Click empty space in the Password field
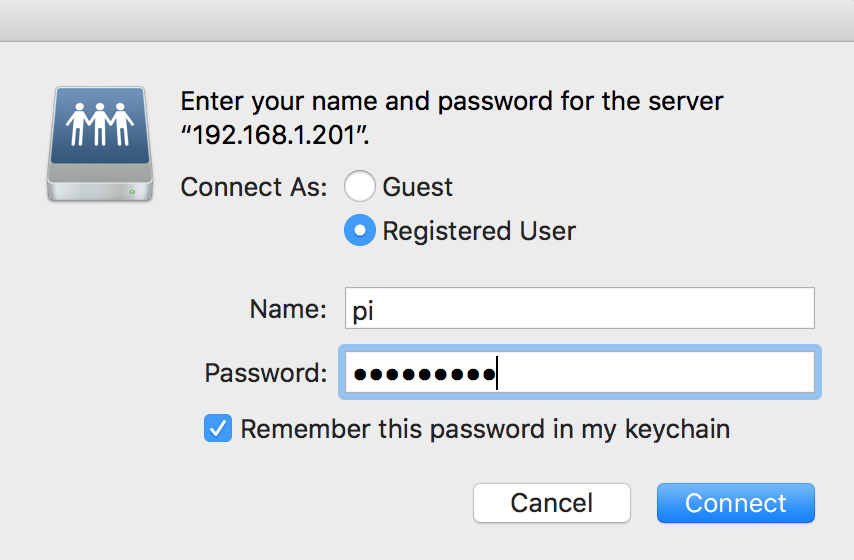 (x=650, y=373)
